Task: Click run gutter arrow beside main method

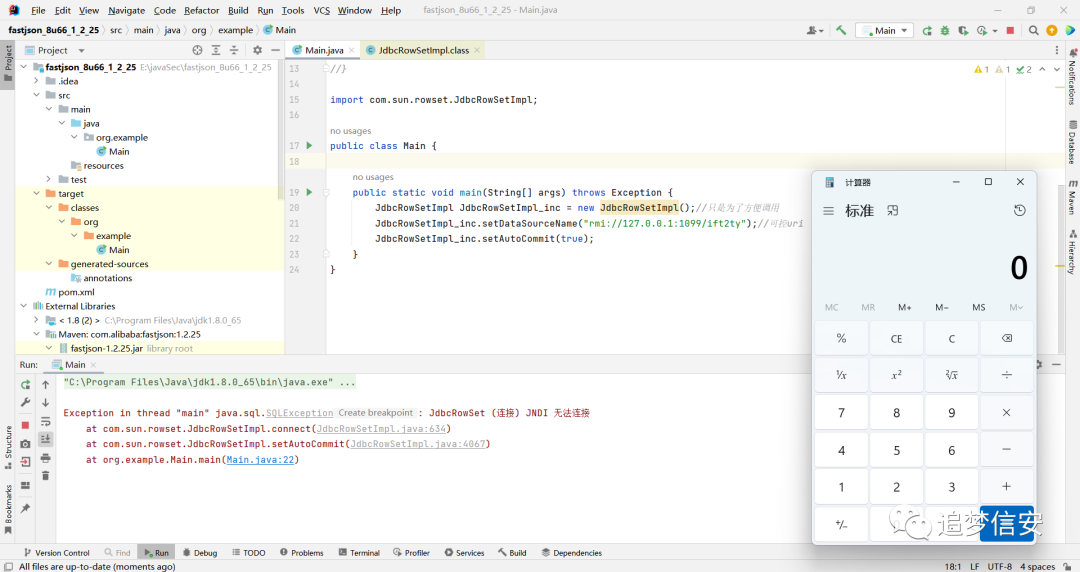Action: pyautogui.click(x=309, y=192)
